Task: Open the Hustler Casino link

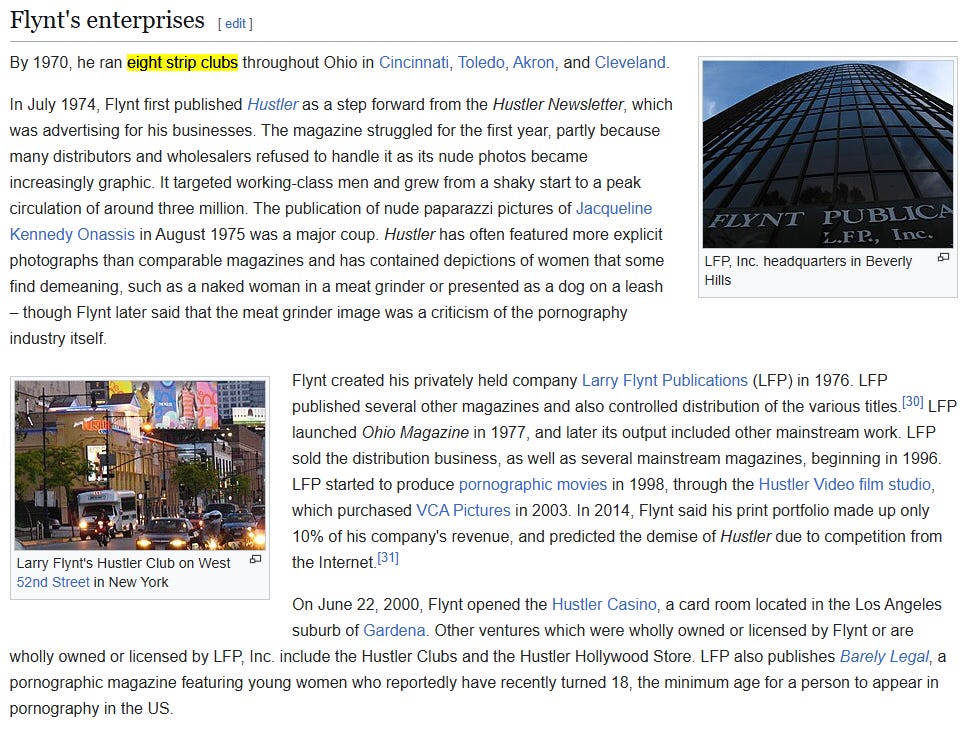Action: coord(604,604)
